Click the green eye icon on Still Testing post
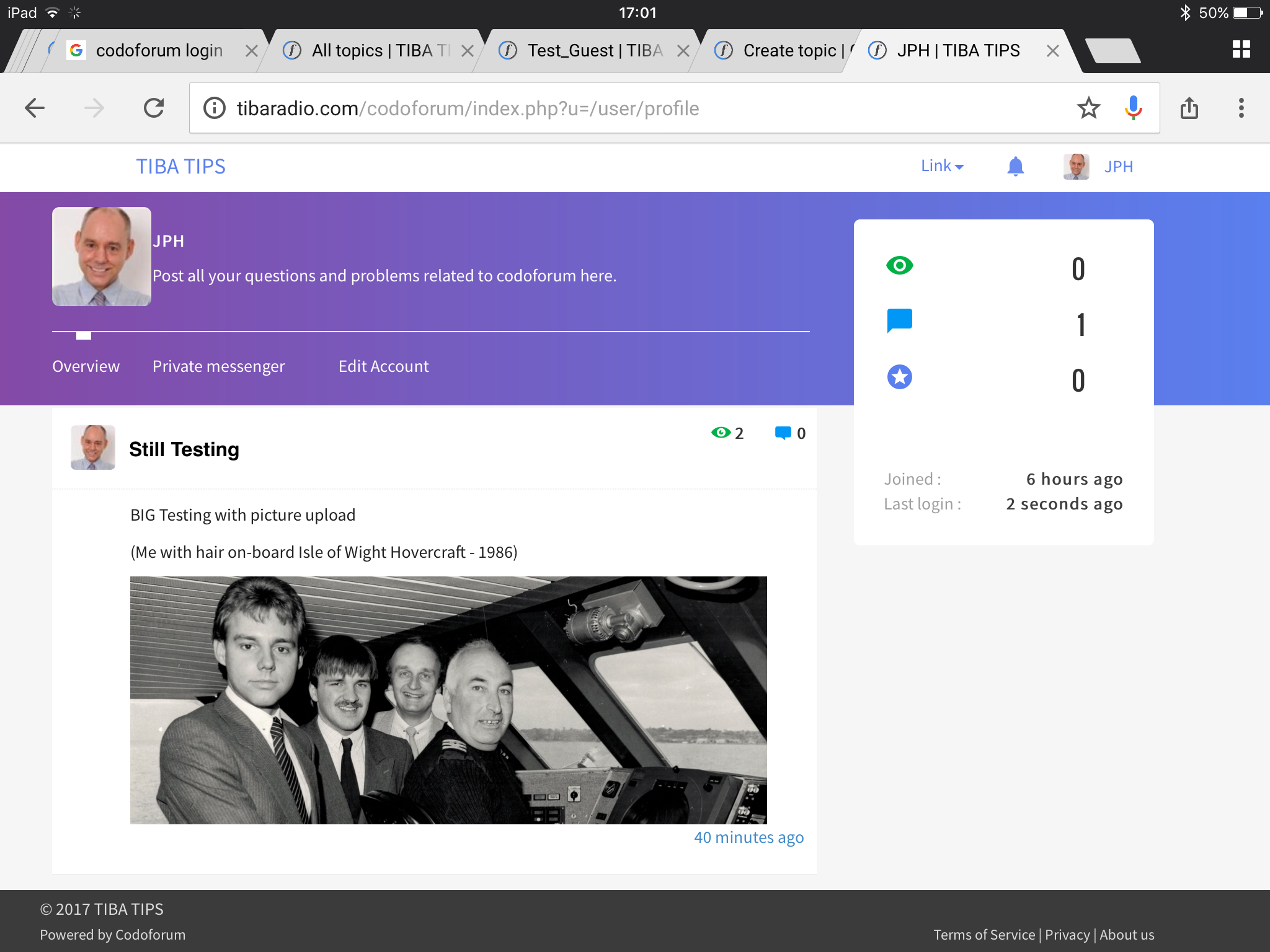The height and width of the screenshot is (952, 1270). coord(721,433)
